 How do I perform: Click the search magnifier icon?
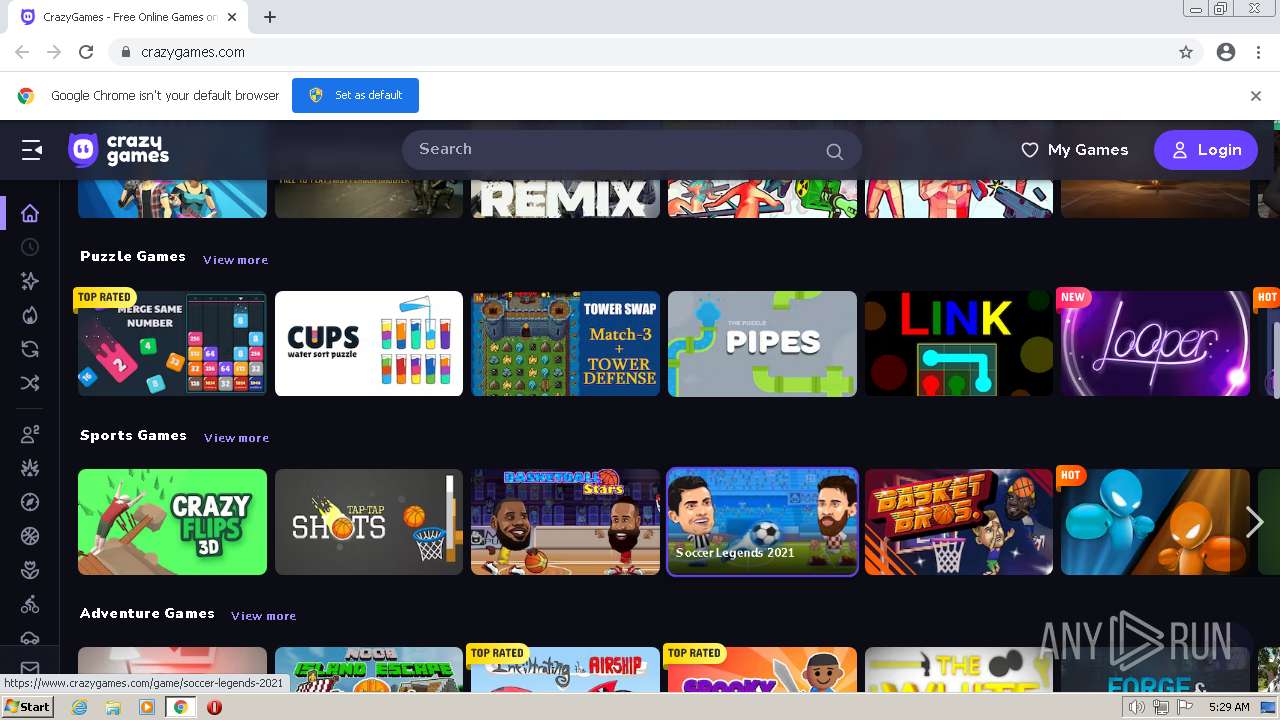point(834,151)
